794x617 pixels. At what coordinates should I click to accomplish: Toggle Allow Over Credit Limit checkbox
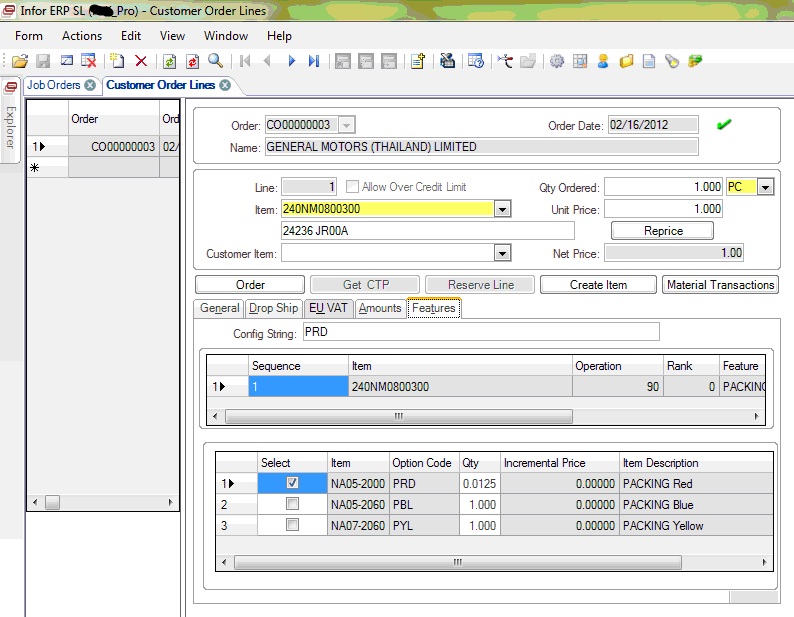(352, 186)
